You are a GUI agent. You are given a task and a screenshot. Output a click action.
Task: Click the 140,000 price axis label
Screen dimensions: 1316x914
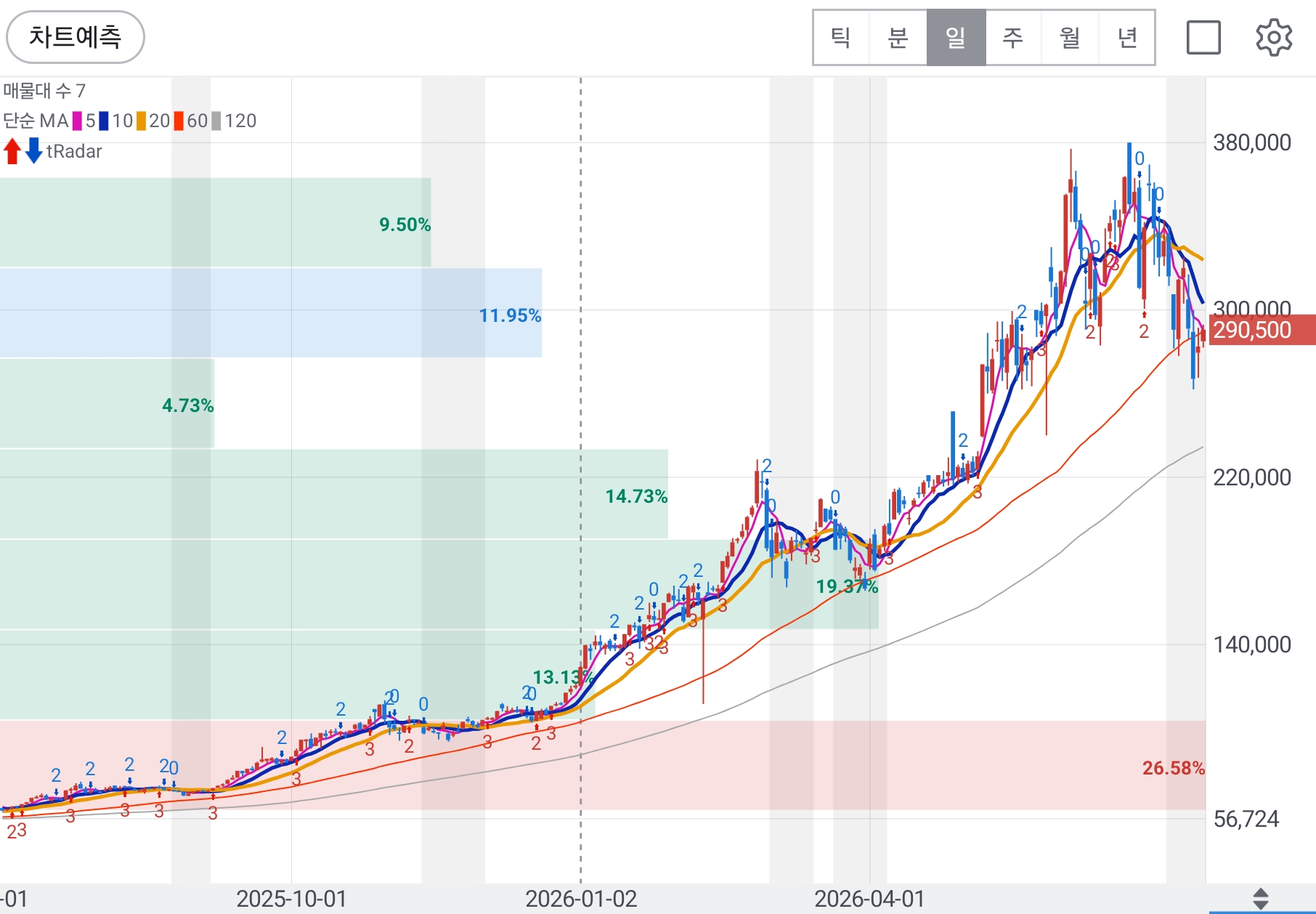point(1252,644)
